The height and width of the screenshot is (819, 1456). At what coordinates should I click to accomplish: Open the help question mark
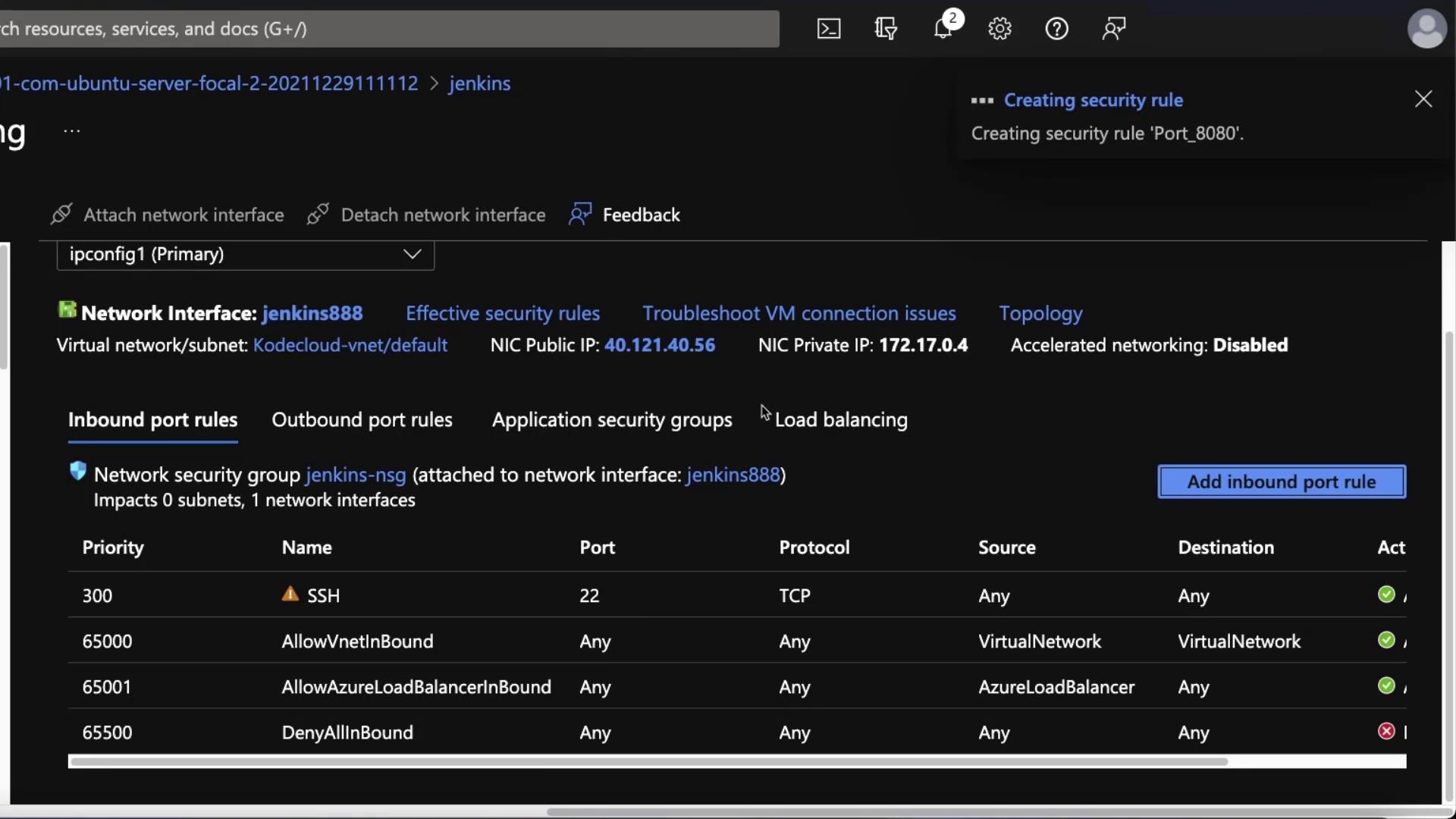[1056, 29]
